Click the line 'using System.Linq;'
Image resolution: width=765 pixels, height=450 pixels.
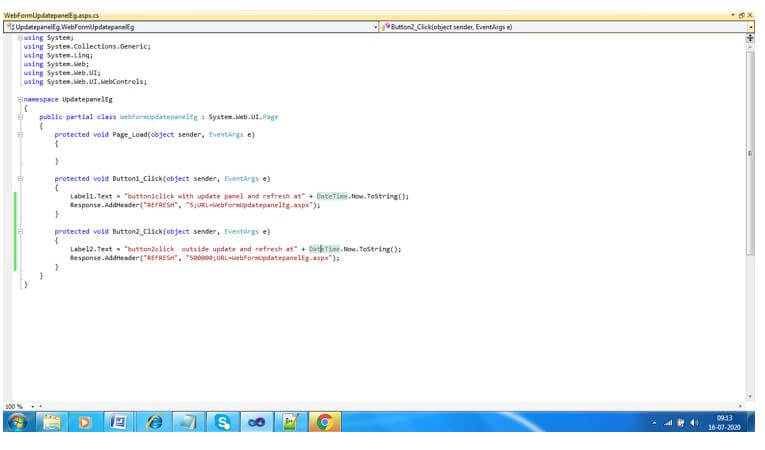pyautogui.click(x=58, y=55)
